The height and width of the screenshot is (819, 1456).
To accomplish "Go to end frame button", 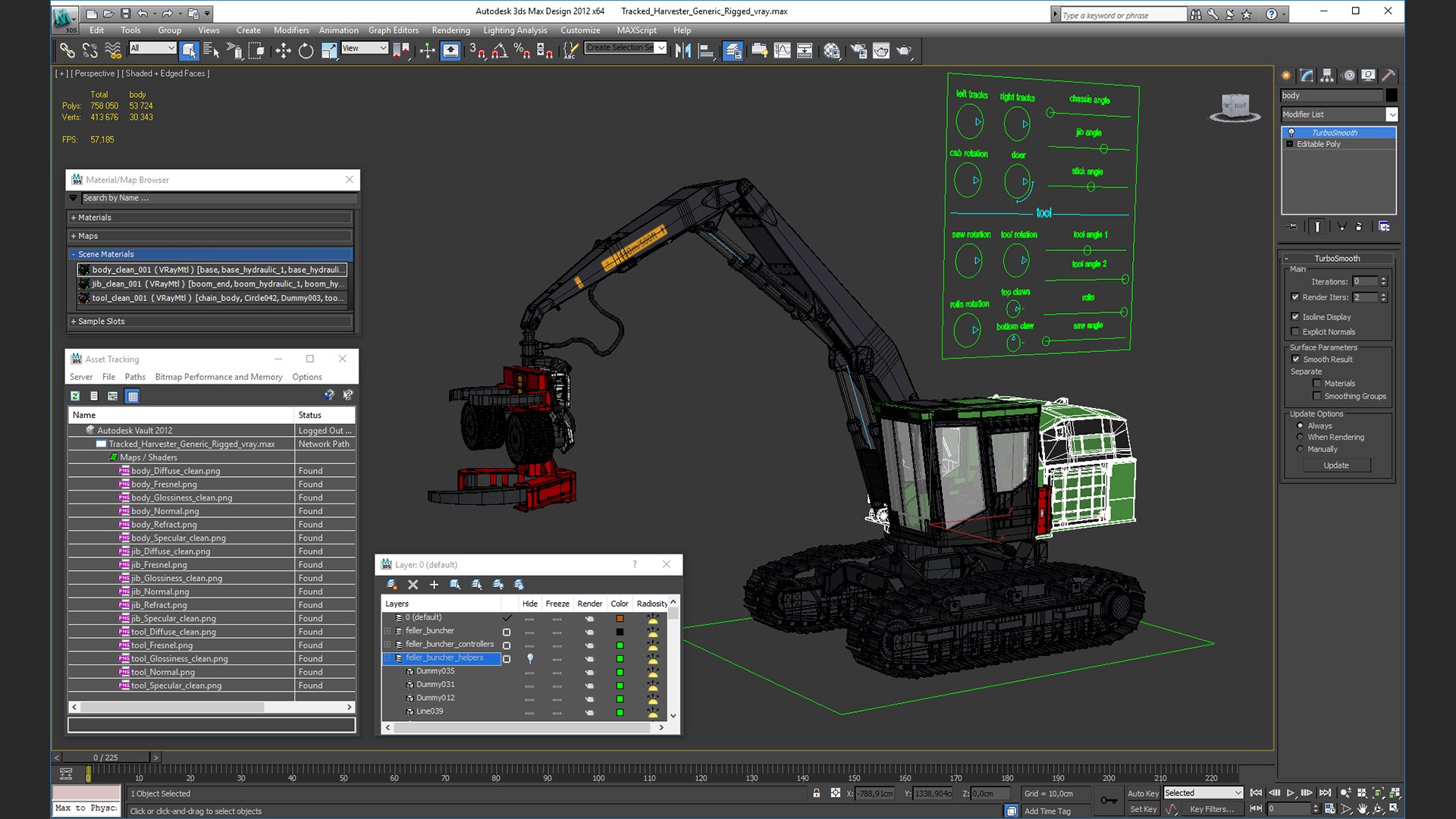I will coord(1325,793).
